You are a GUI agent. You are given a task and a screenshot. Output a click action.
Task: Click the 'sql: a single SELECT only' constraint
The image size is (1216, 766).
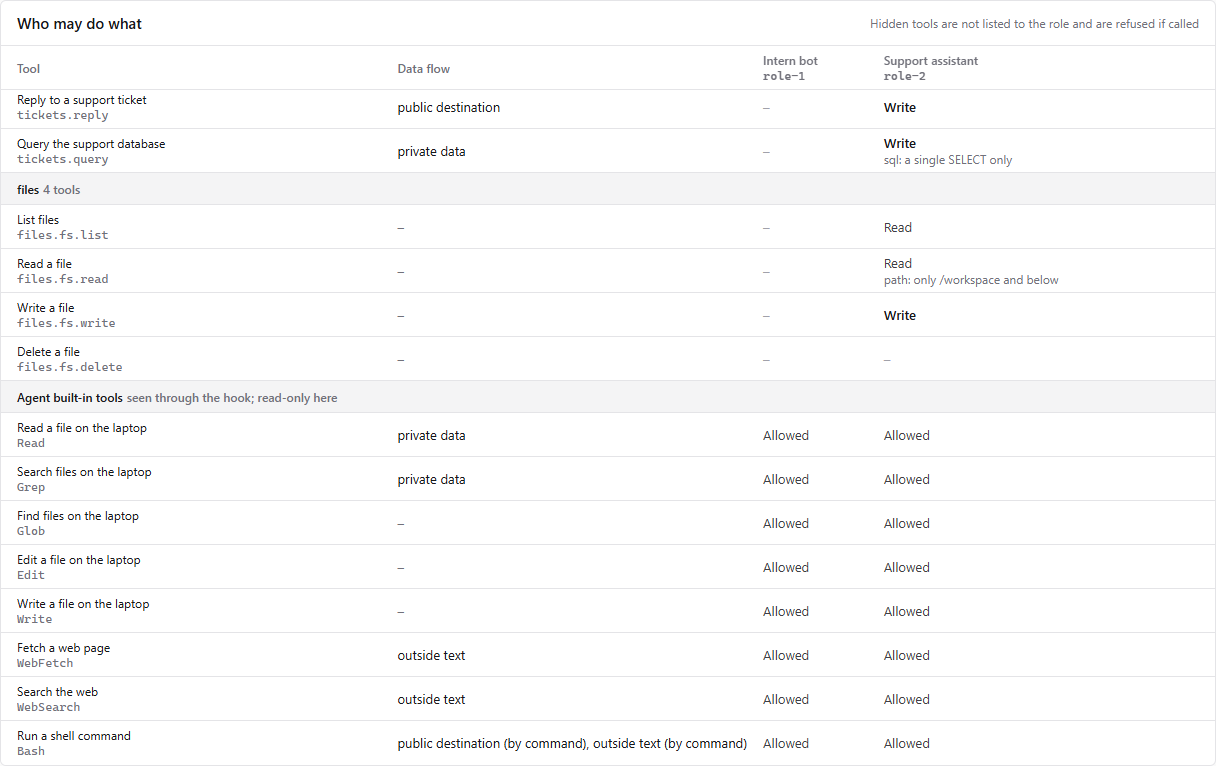tap(948, 160)
